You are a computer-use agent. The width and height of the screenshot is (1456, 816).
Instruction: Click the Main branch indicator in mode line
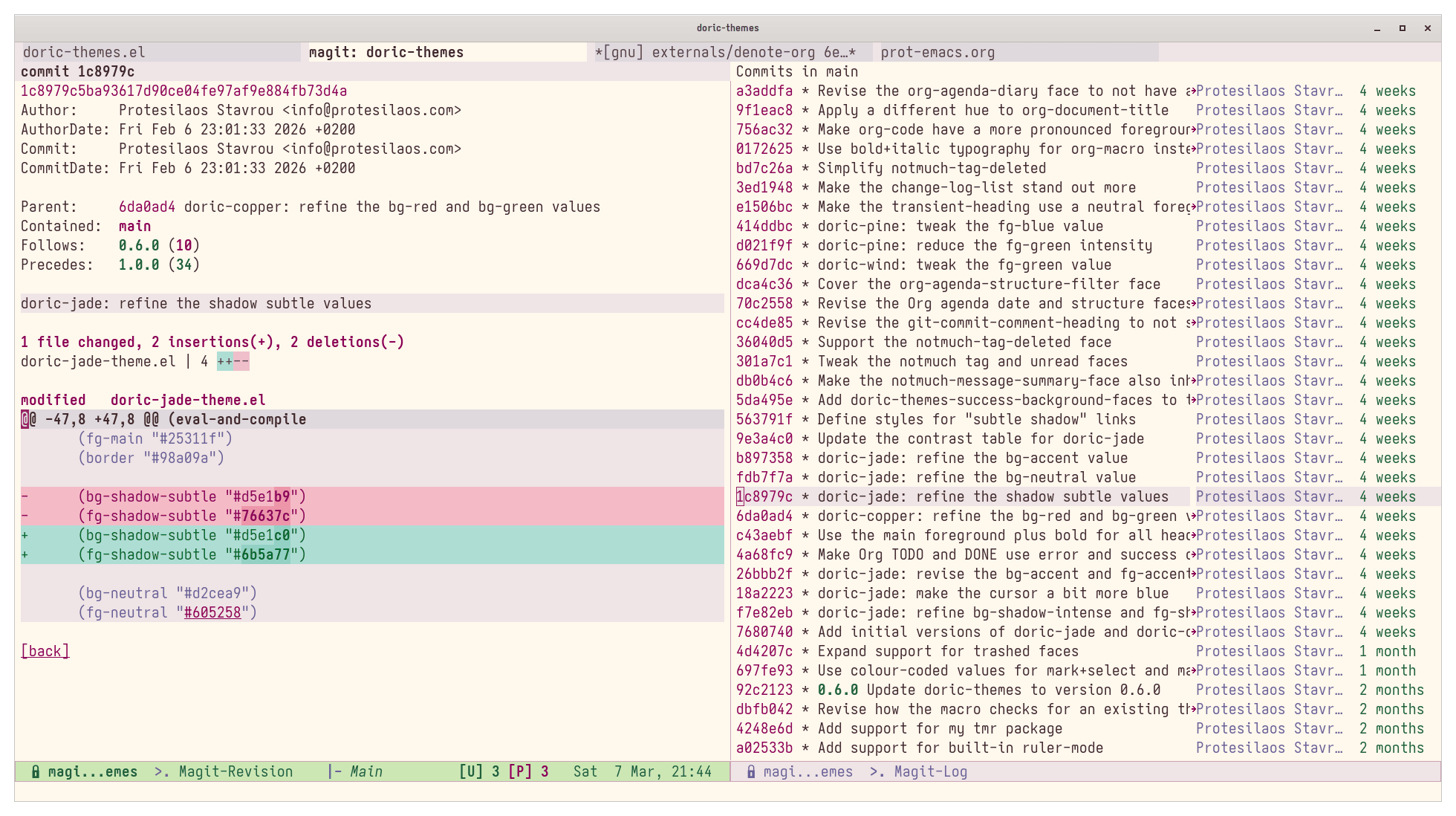(x=365, y=771)
